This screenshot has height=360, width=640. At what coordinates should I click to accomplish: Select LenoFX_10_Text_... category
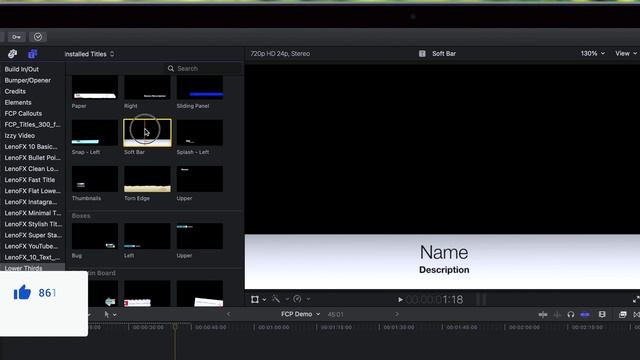coord(32,257)
